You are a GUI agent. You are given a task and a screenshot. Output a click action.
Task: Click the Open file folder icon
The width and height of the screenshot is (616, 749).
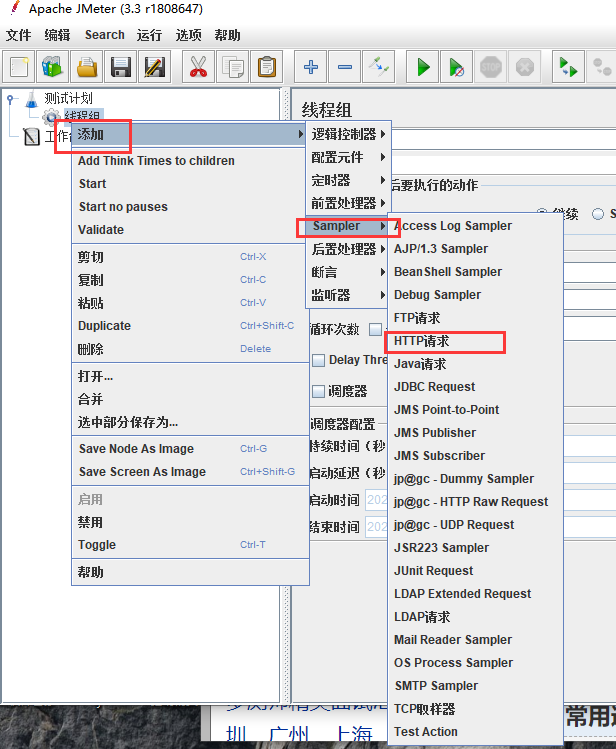point(87,67)
